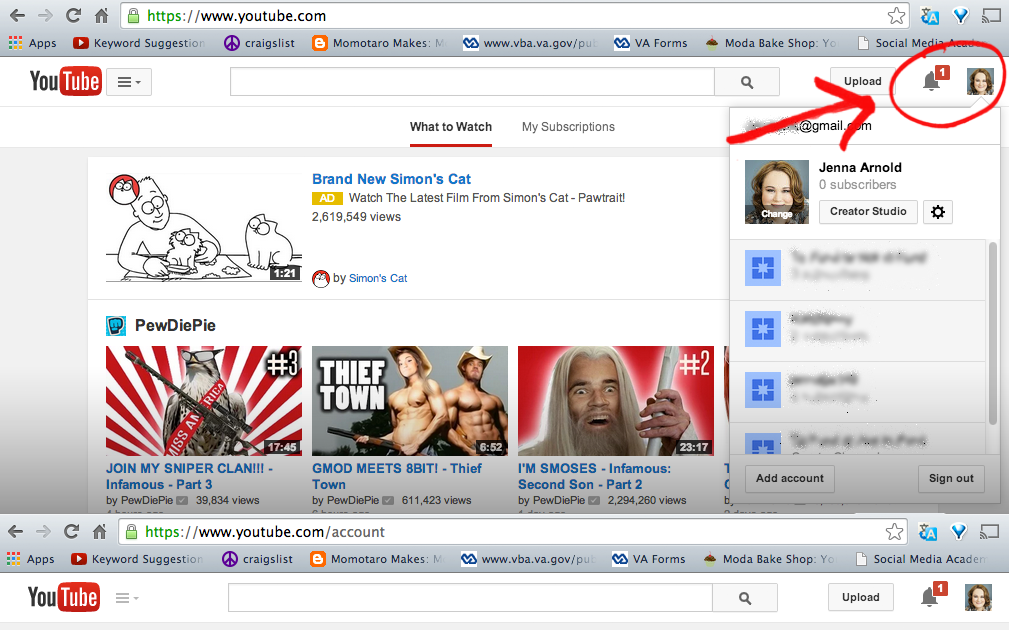Click the PewDiePie channel icon
Viewport: 1009px width, 630px height.
coord(116,326)
